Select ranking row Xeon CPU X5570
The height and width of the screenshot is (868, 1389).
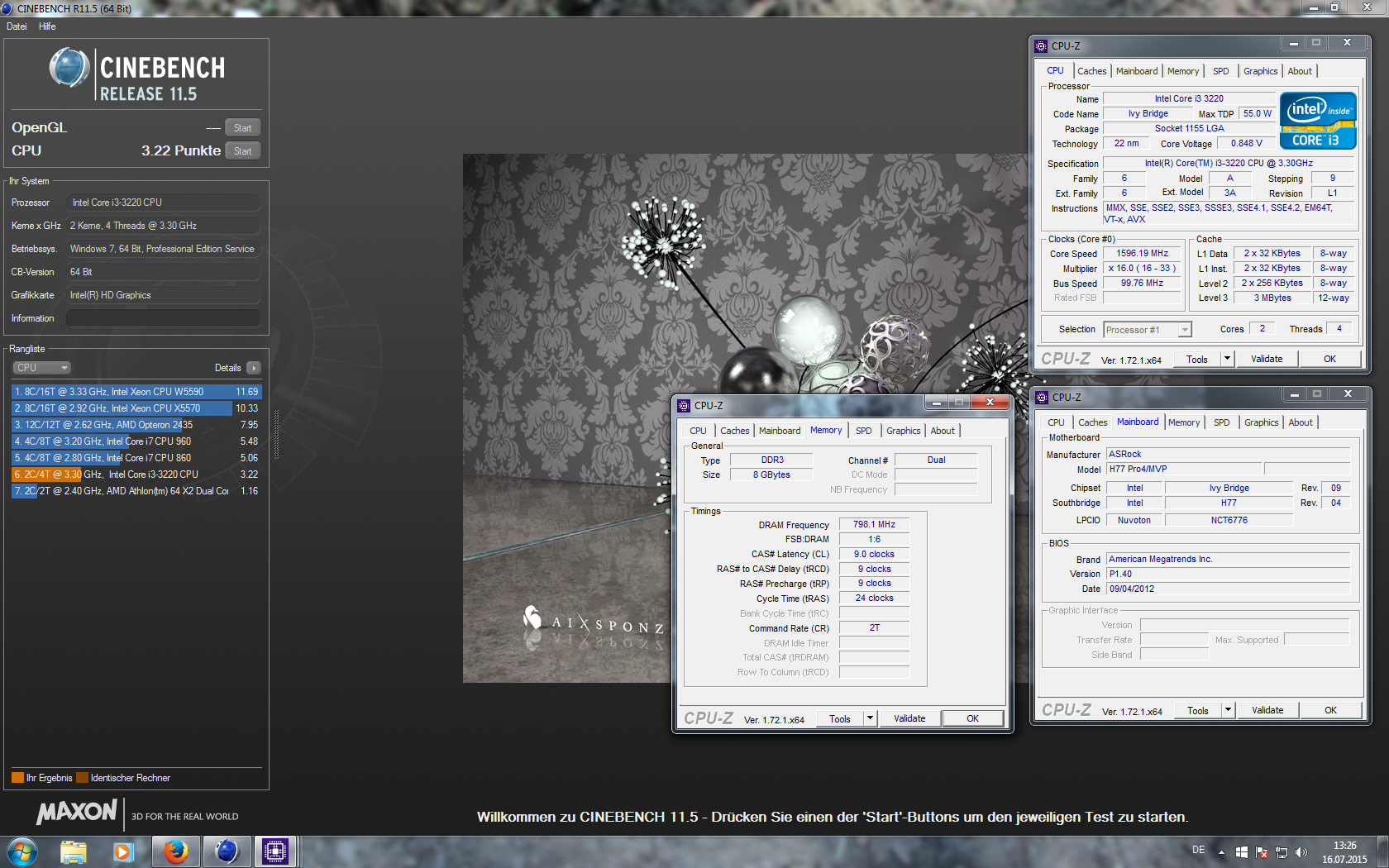136,408
